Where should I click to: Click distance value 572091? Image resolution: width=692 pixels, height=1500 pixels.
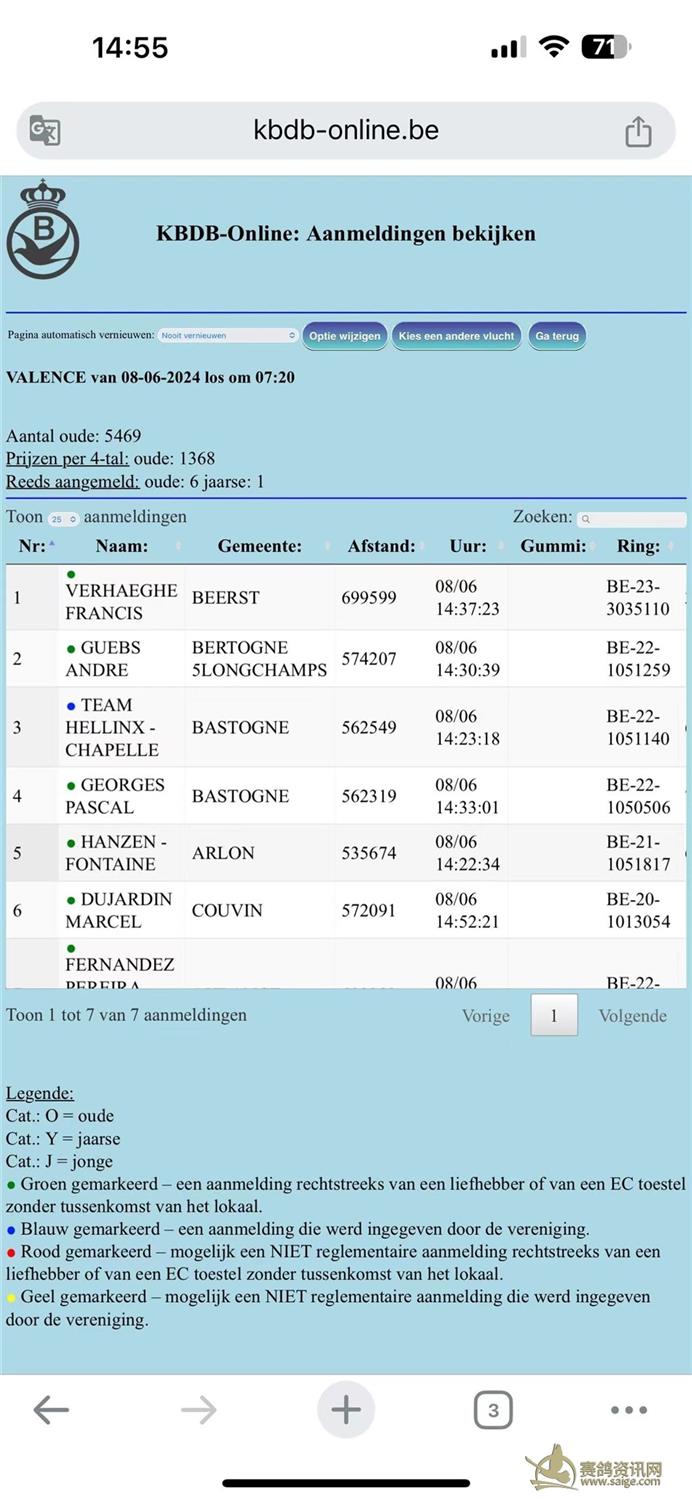coord(369,911)
